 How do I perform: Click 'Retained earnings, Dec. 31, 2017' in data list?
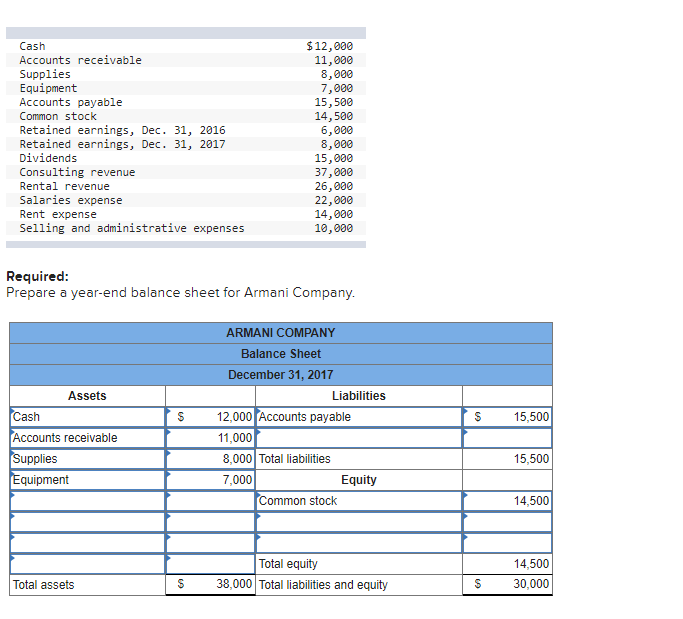pos(122,144)
